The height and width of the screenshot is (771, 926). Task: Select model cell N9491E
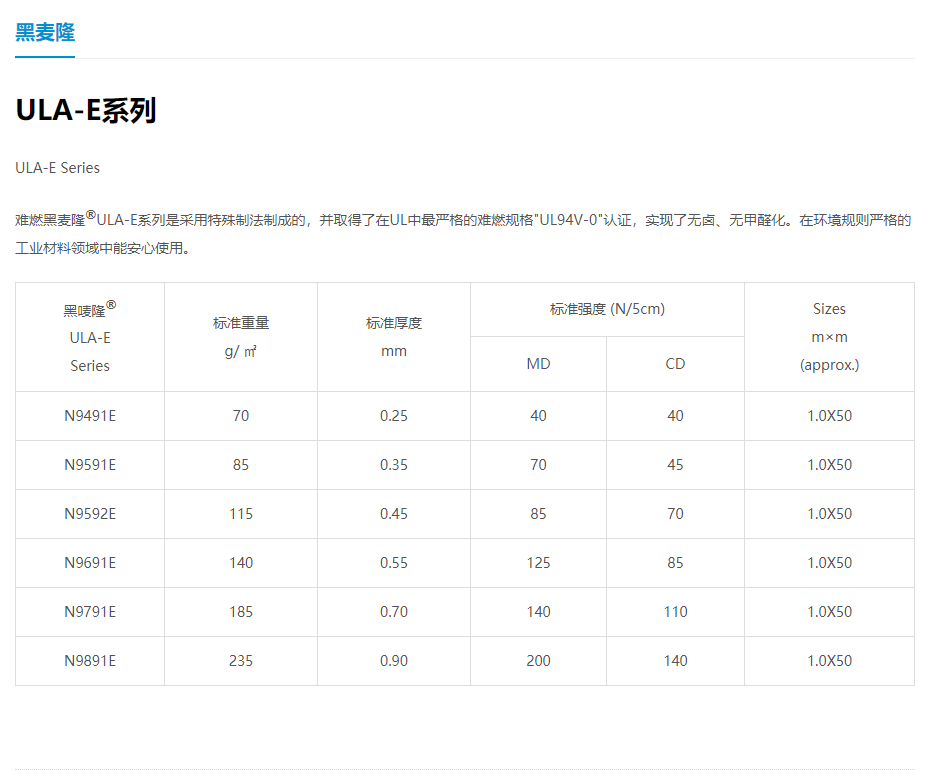click(x=90, y=416)
